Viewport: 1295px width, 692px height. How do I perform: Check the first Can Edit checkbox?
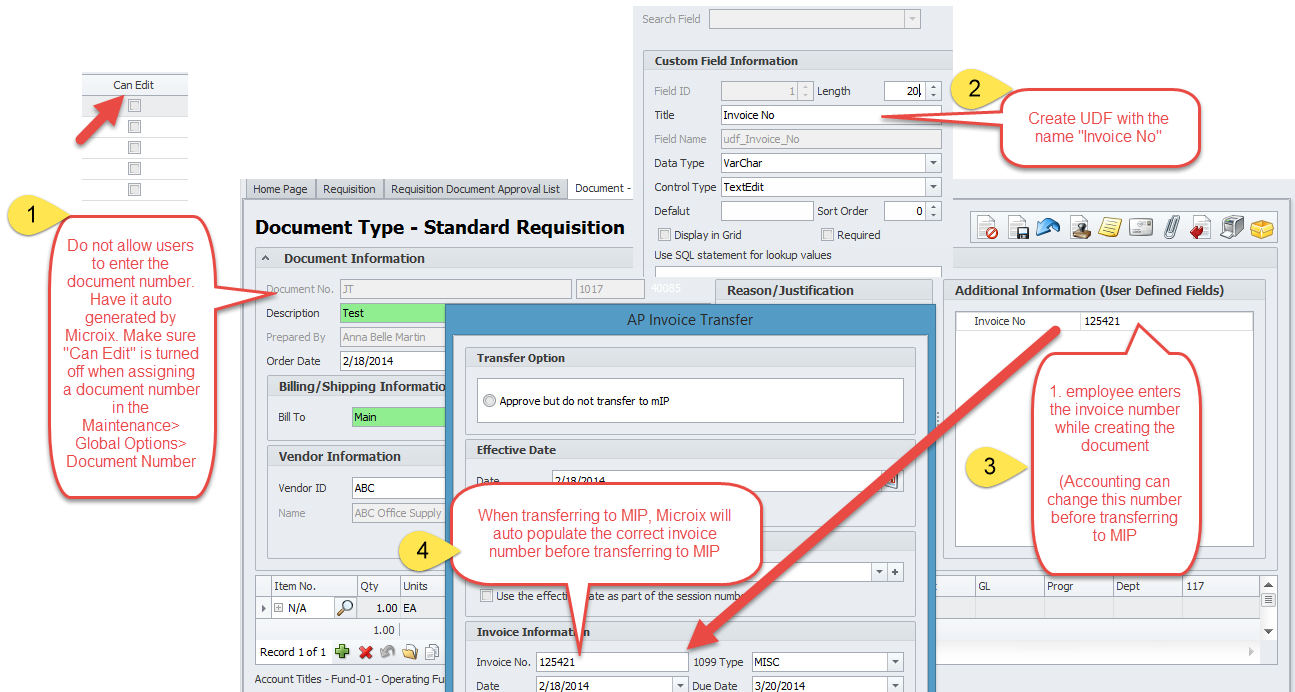point(134,105)
